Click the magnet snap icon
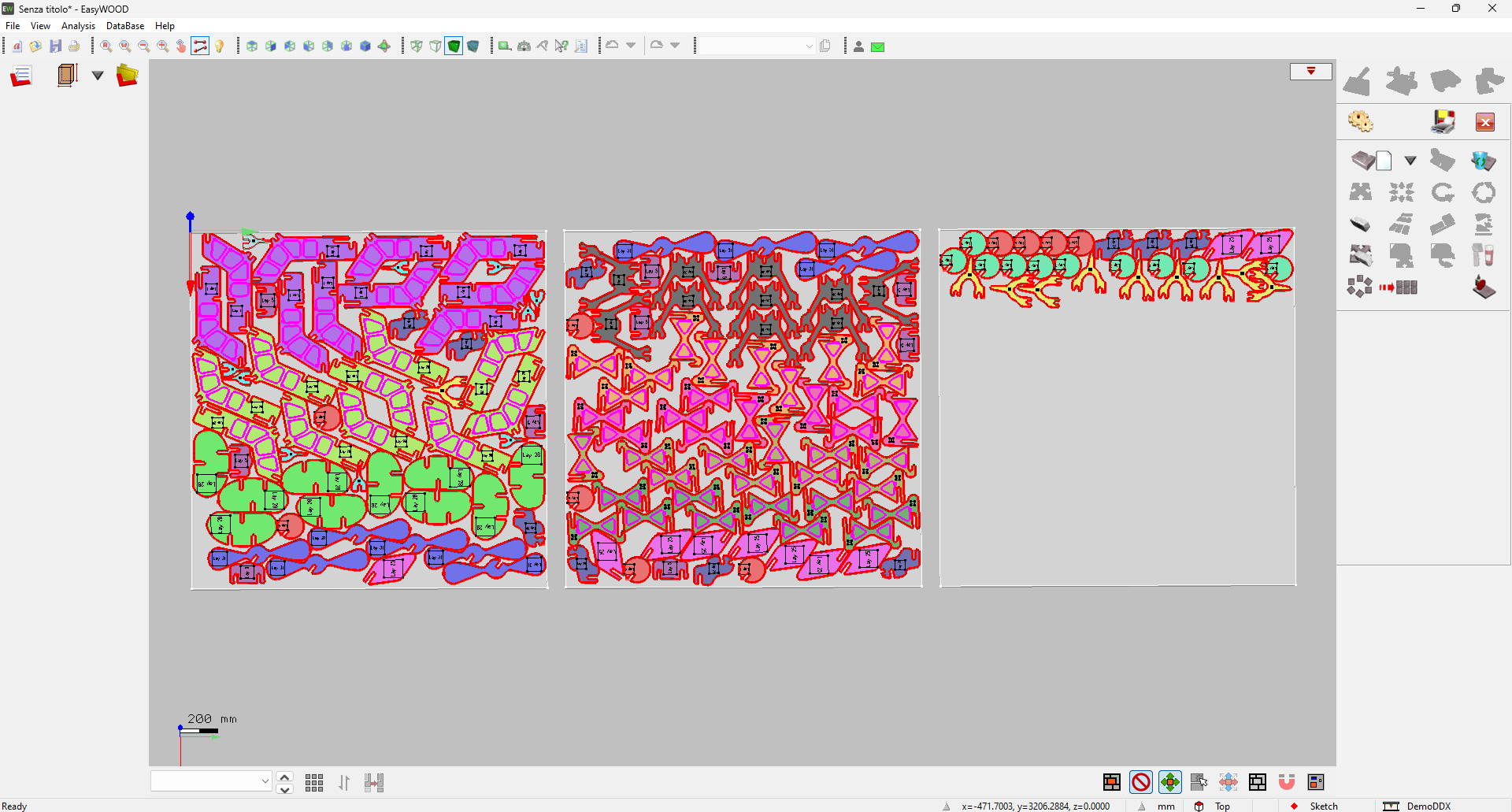The width and height of the screenshot is (1512, 812). [x=1287, y=782]
